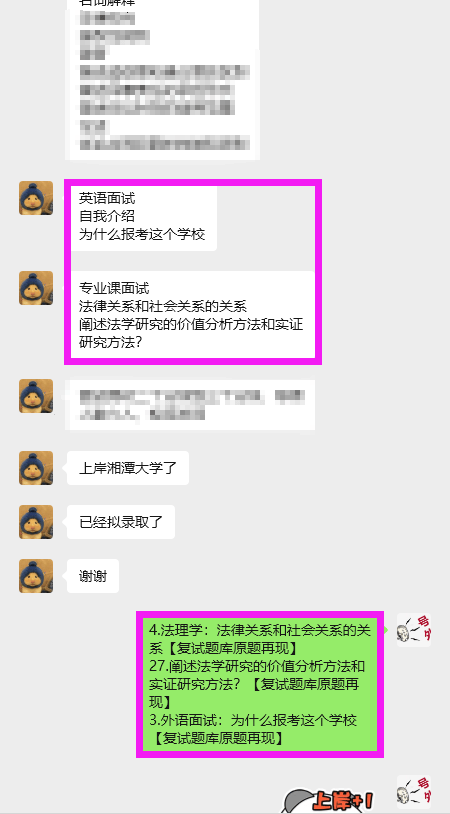This screenshot has height=814, width=450.
Task: Click the 27.阐述法学研究 line in green bubble
Action: tap(257, 666)
